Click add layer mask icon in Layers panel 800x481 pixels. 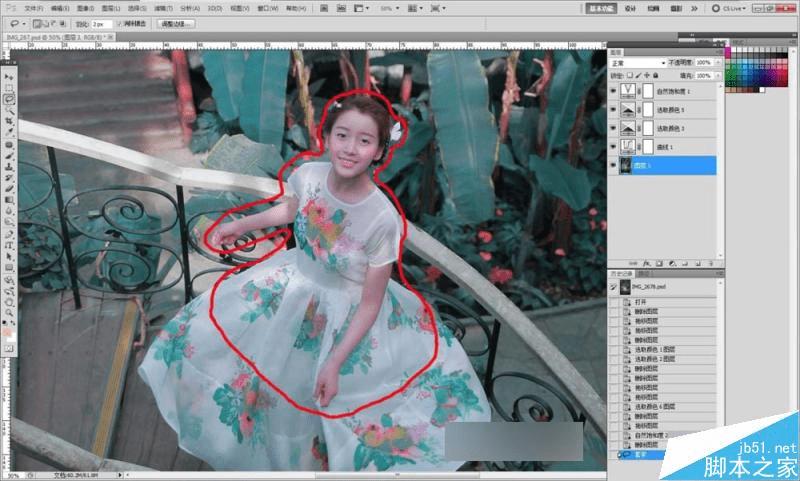[659, 264]
